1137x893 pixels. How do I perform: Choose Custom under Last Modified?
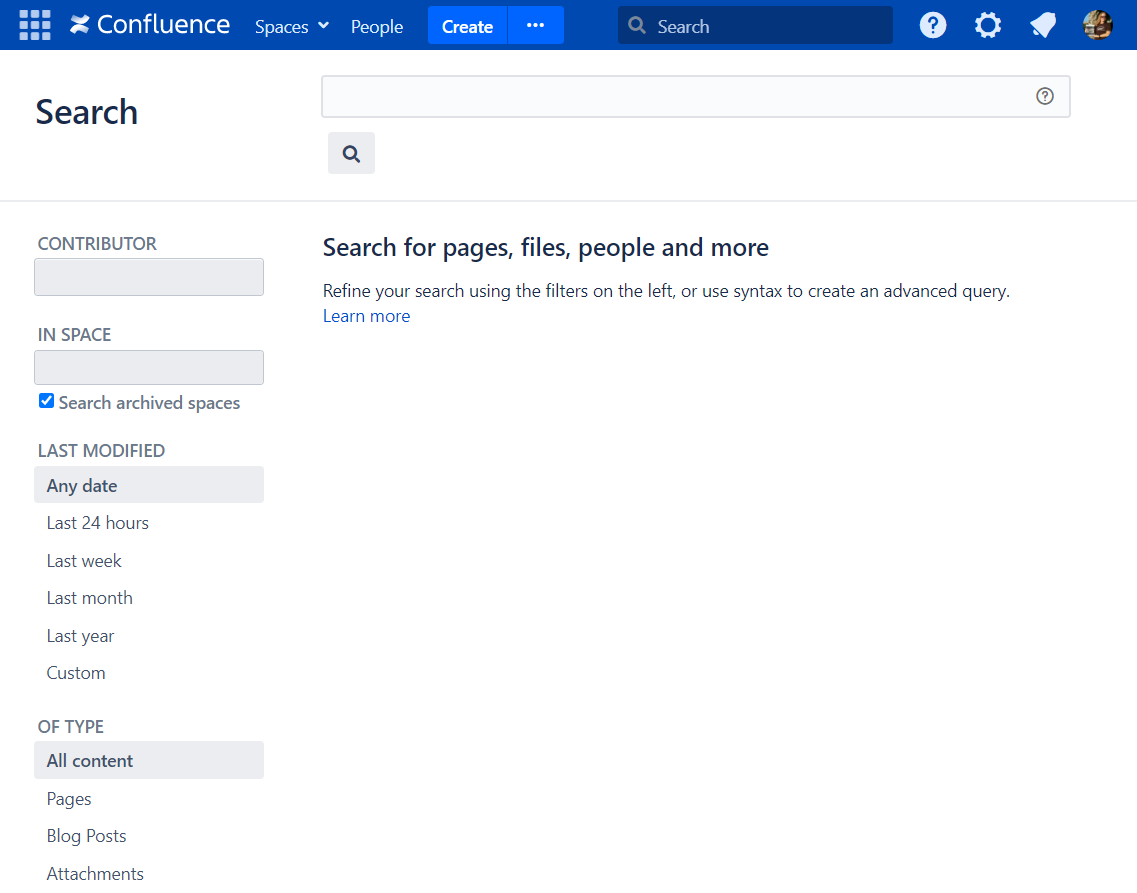coord(75,672)
